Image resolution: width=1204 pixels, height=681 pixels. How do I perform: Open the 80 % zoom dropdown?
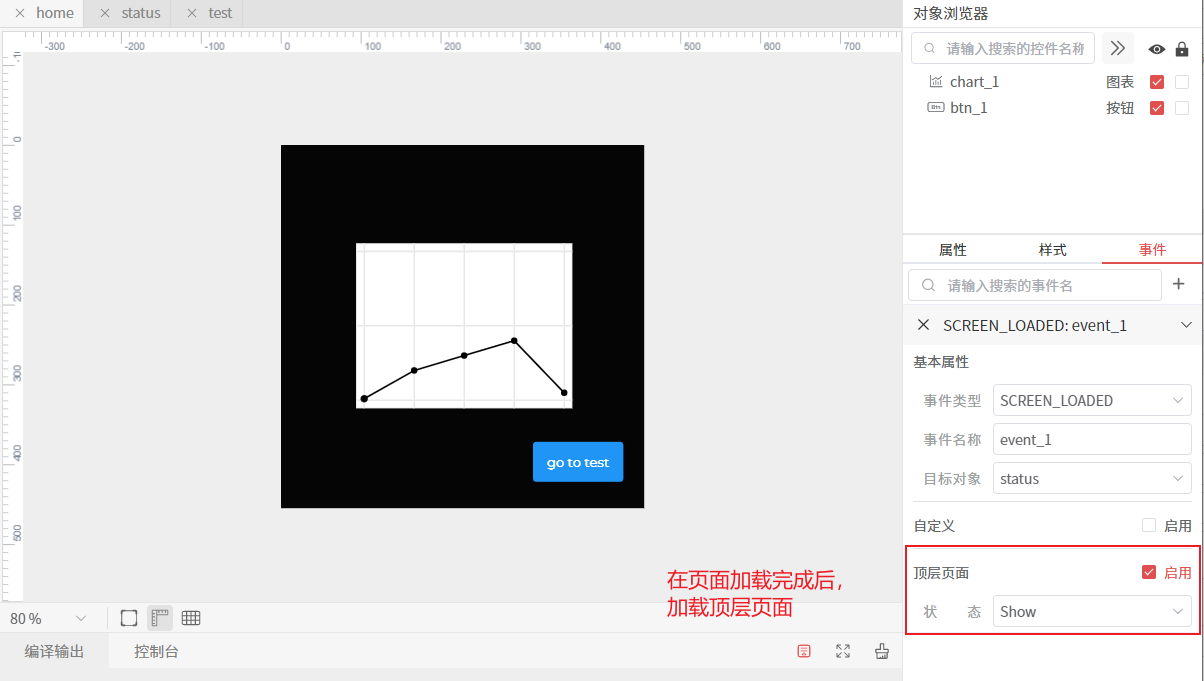click(x=49, y=618)
